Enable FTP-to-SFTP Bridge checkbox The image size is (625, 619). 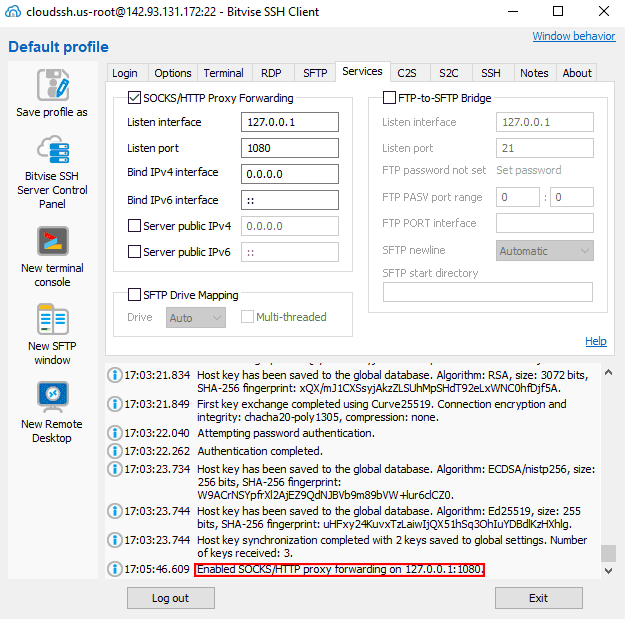[x=389, y=98]
